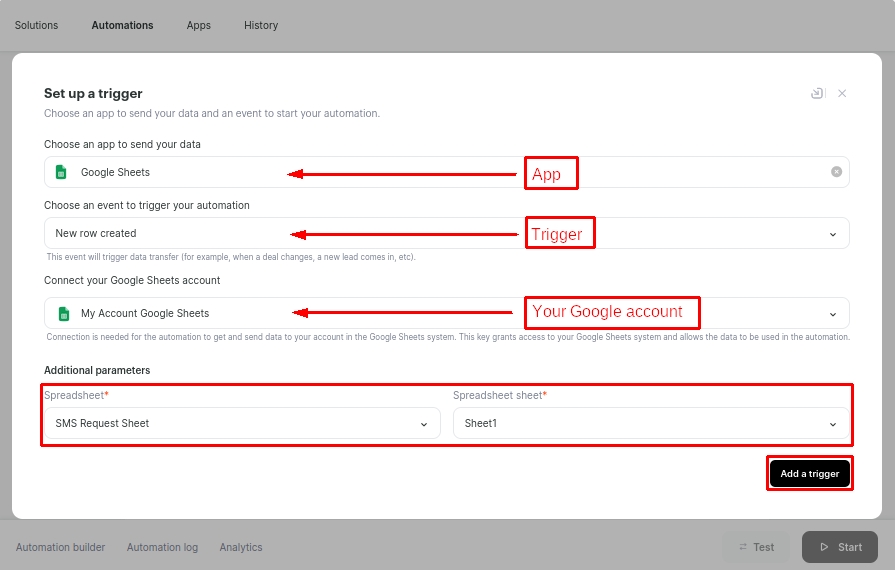Screen dimensions: 895x570
Task: Switch to the Automation log tab
Action: click(162, 547)
